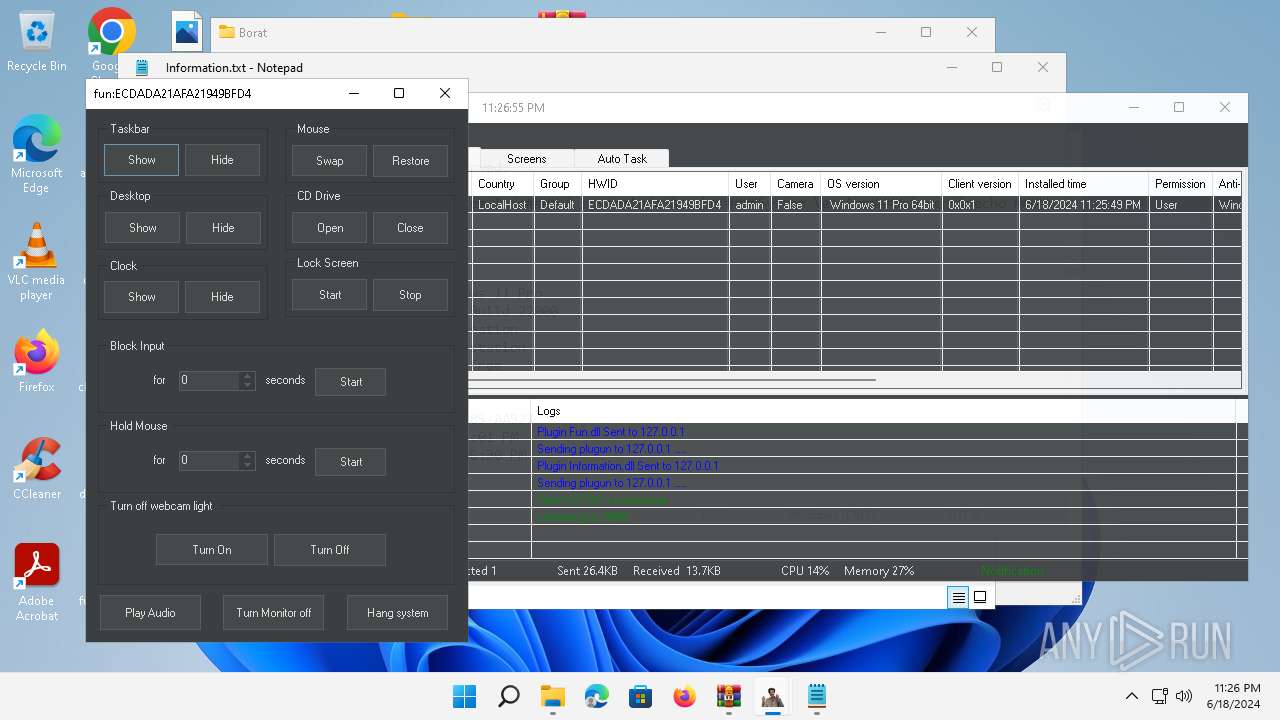Click Mouse Swap button

click(329, 161)
